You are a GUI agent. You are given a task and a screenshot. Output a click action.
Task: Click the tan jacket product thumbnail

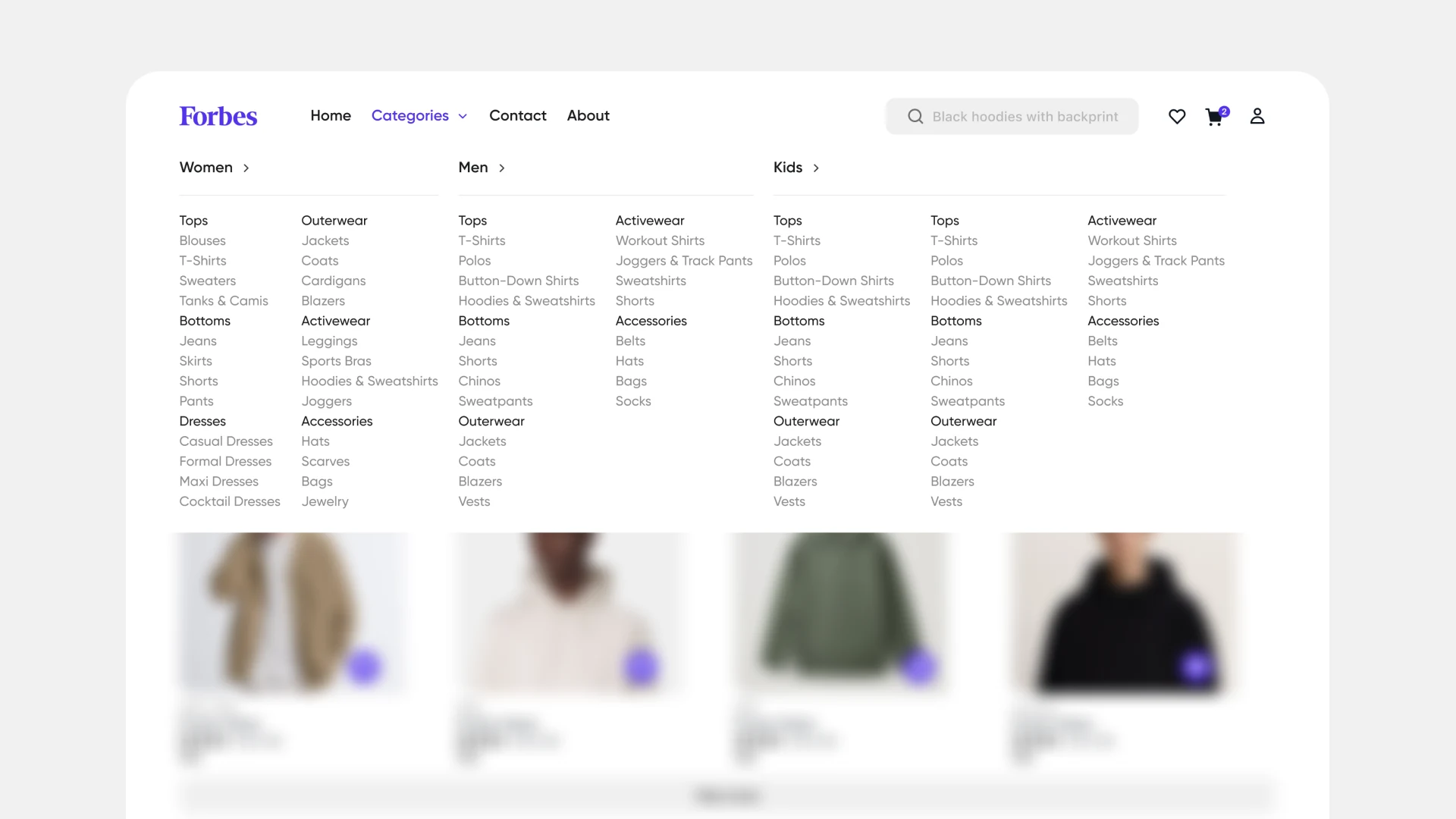click(292, 613)
